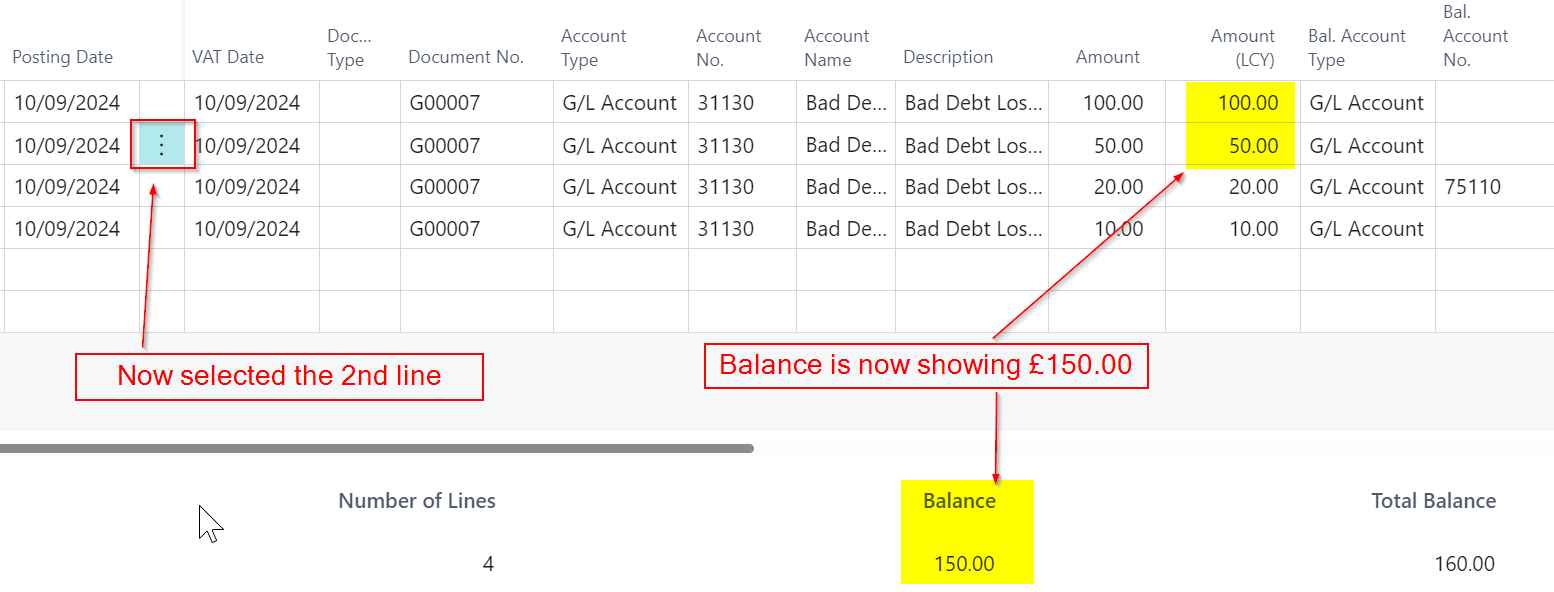Click the 75110 Bal. Account No. cell
The image size is (1554, 592).
pyautogui.click(x=1473, y=187)
